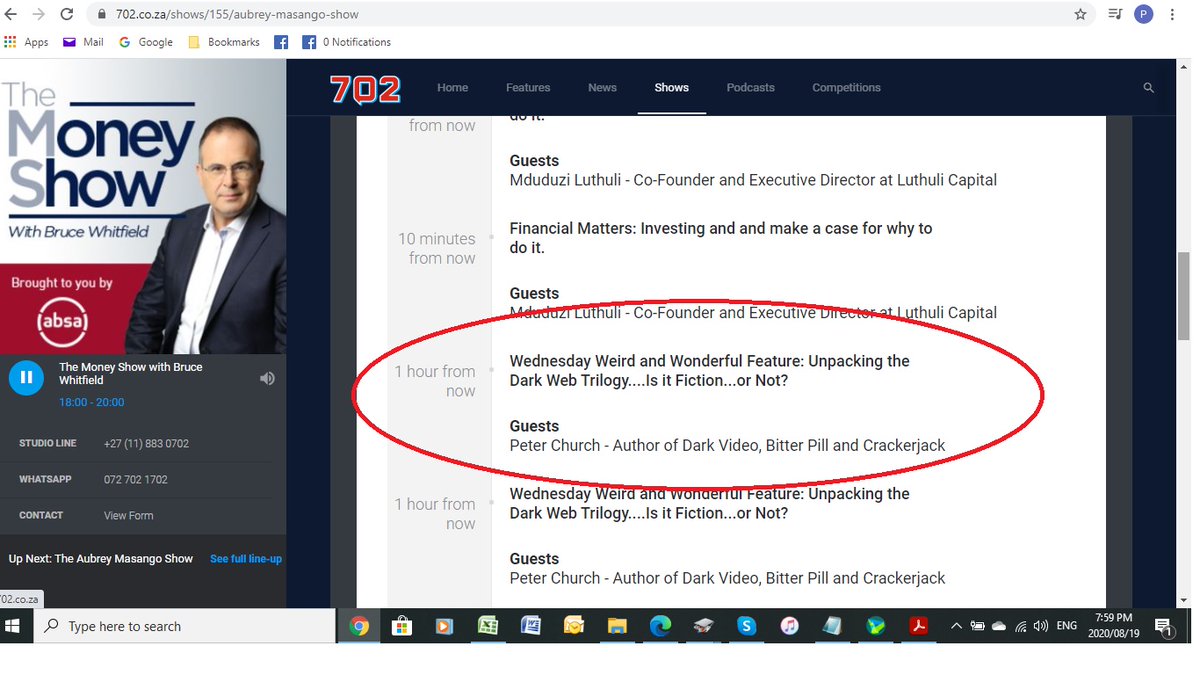Screen dimensions: 1200x675
Task: Open Microsoft Store from taskbar
Action: point(402,626)
